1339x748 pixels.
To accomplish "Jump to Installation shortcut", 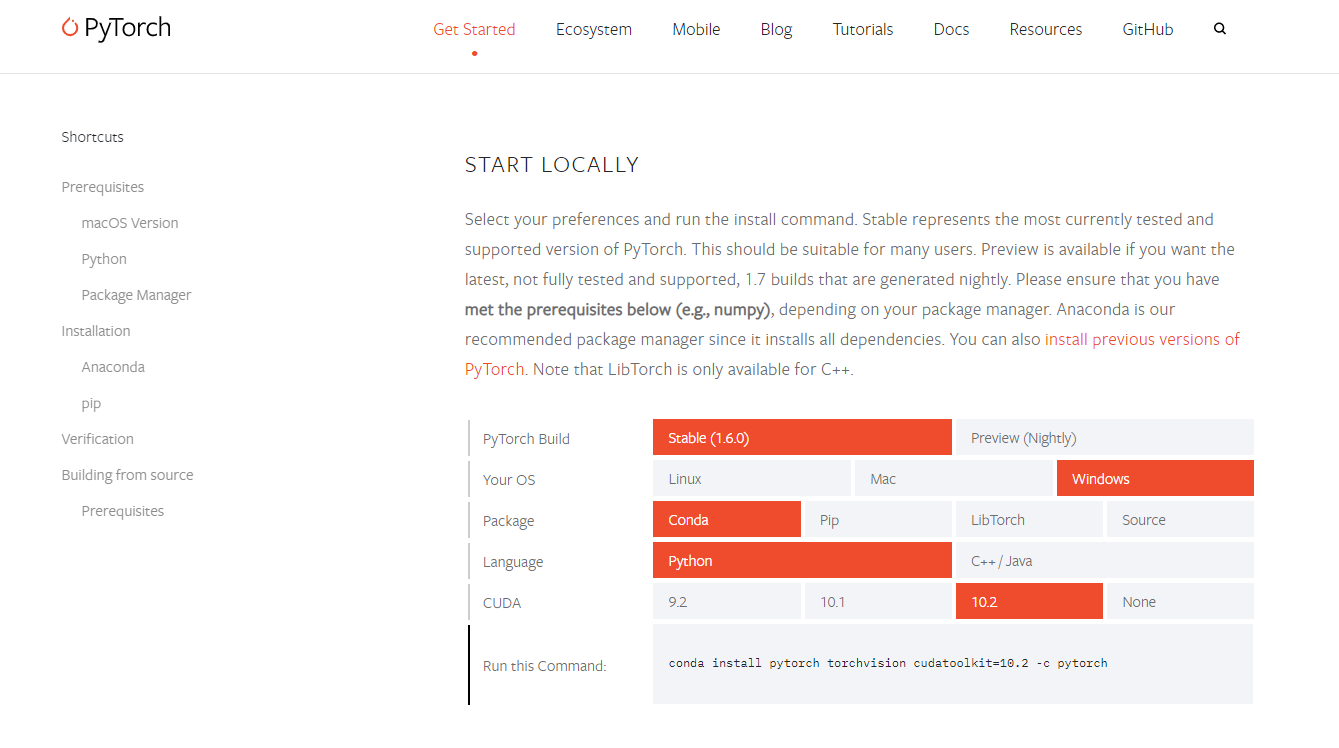I will pos(96,331).
